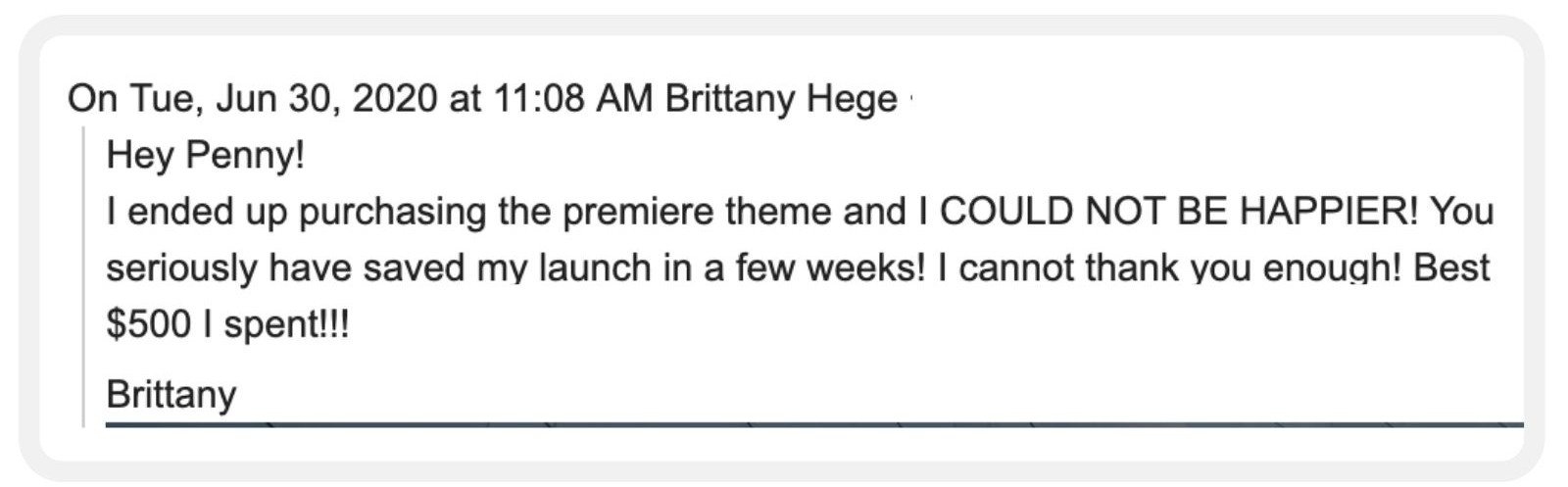This screenshot has width=1568, height=487.
Task: Click the $500 amount text
Action: point(148,323)
